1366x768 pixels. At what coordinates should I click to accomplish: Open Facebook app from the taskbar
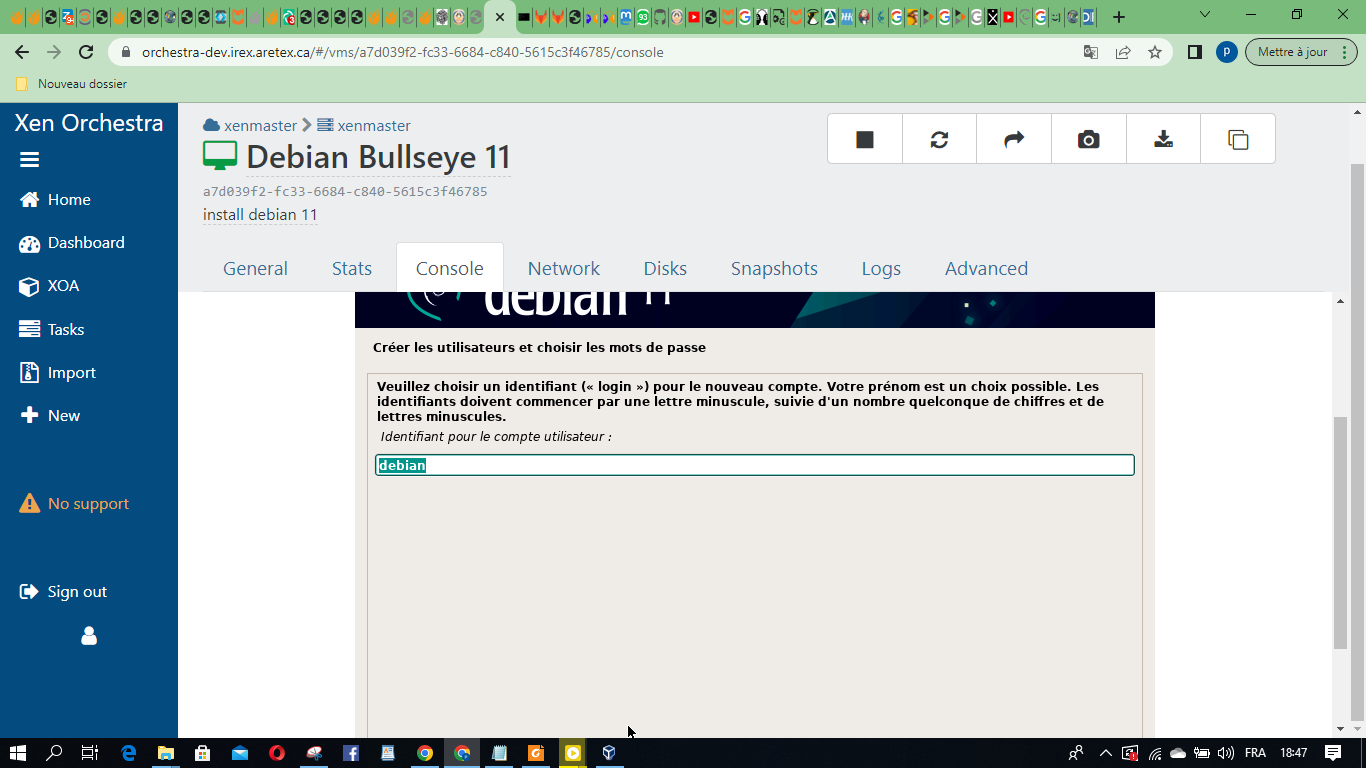351,753
